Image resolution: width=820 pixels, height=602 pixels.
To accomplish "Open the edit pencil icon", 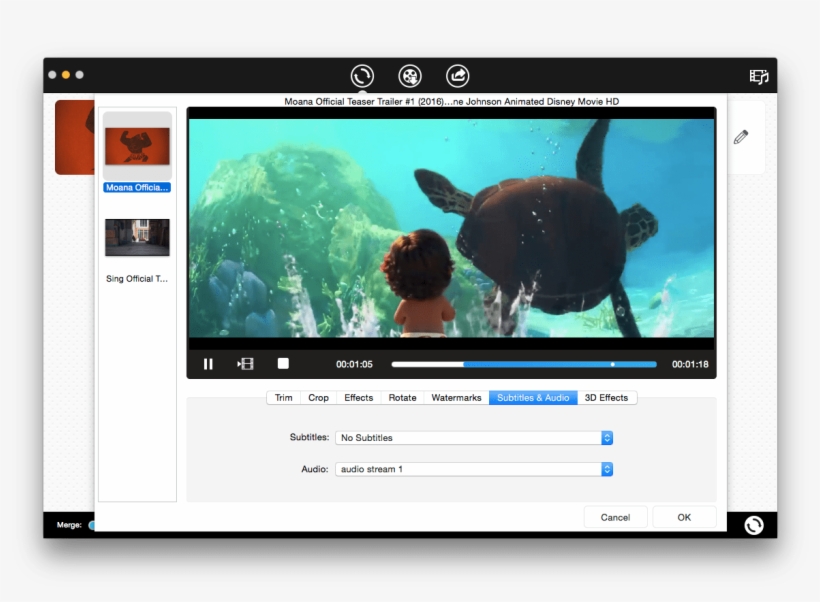I will (x=740, y=136).
